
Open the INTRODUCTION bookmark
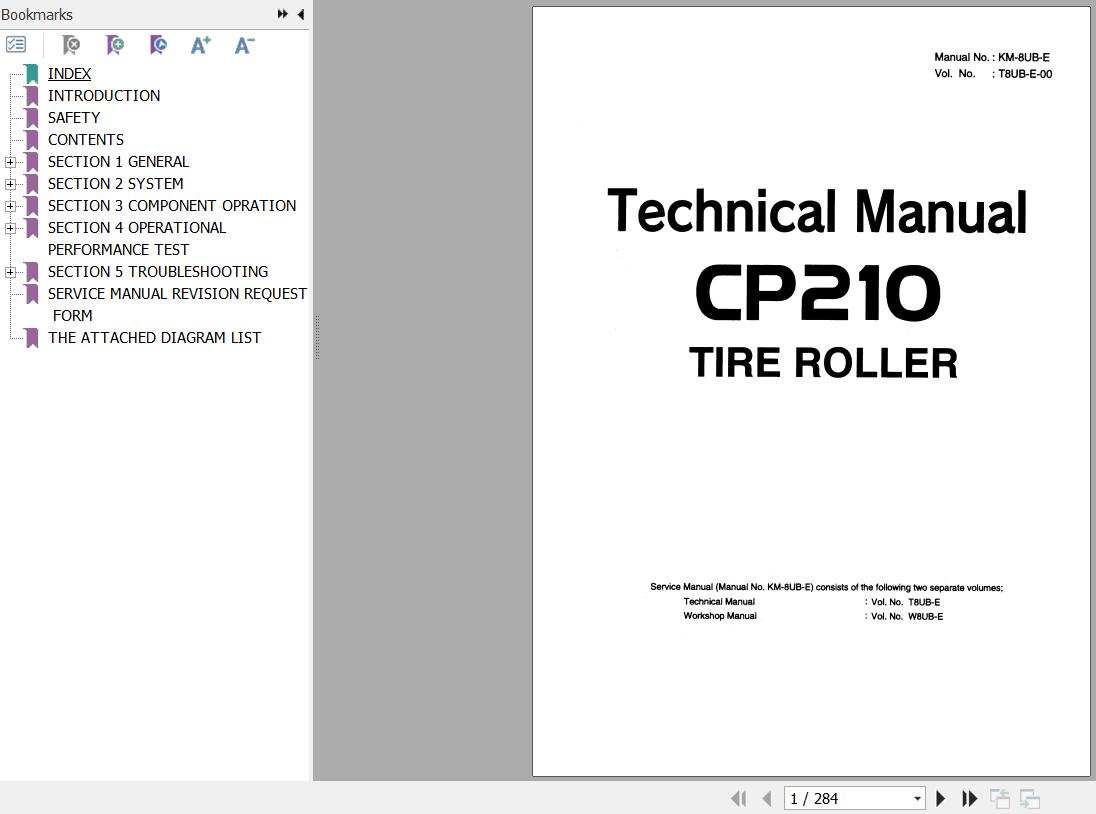(x=104, y=96)
